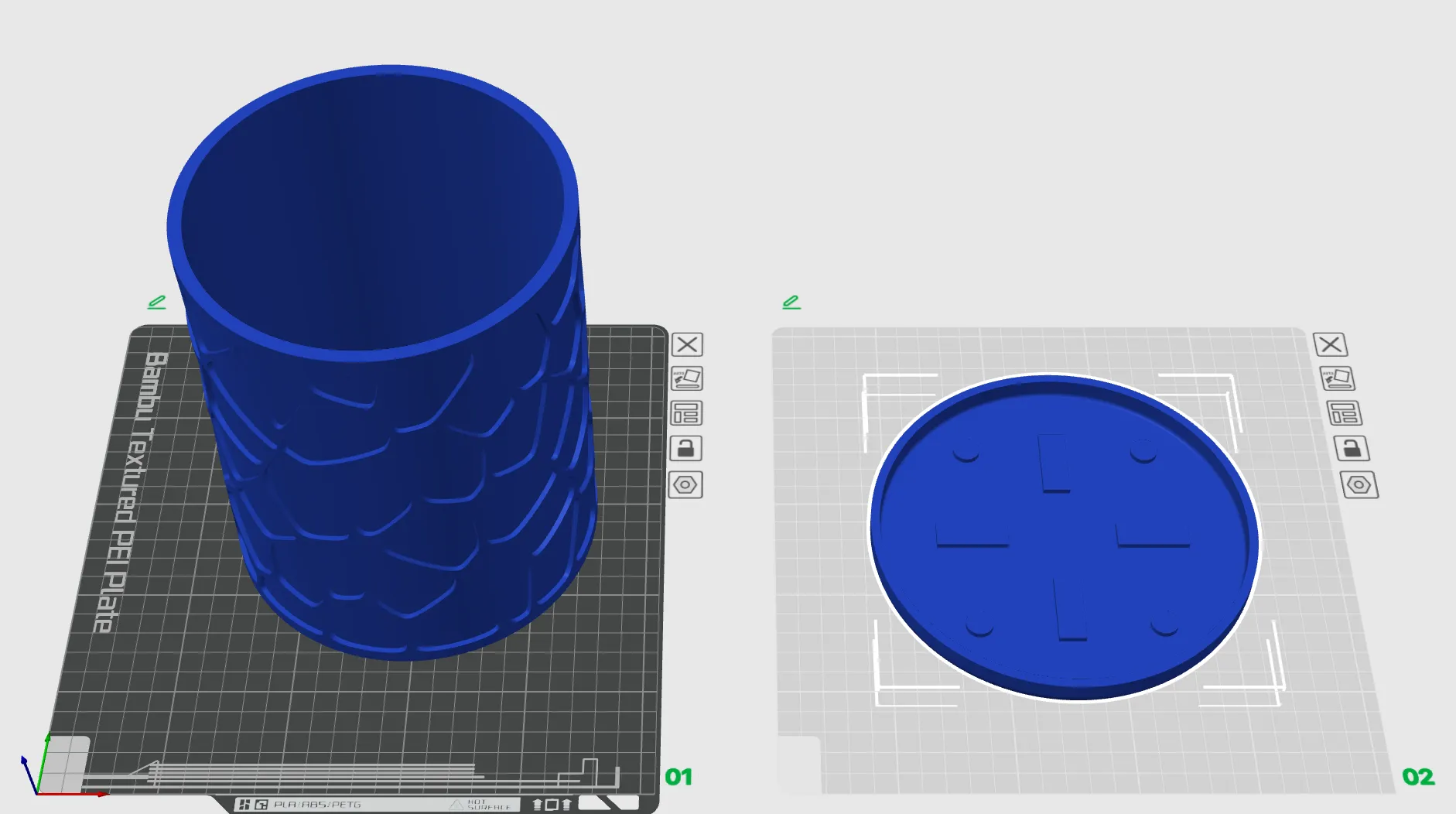Viewport: 1456px width, 814px height.
Task: Click the coordinate axes origin gizmo
Action: click(x=37, y=792)
